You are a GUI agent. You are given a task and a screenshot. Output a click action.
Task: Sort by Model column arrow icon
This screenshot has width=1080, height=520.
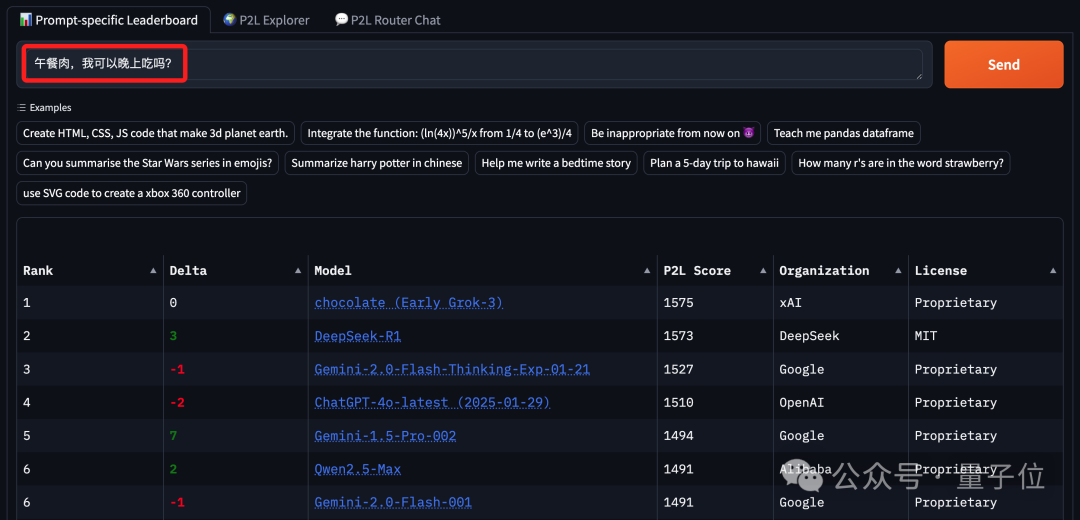[x=647, y=271]
